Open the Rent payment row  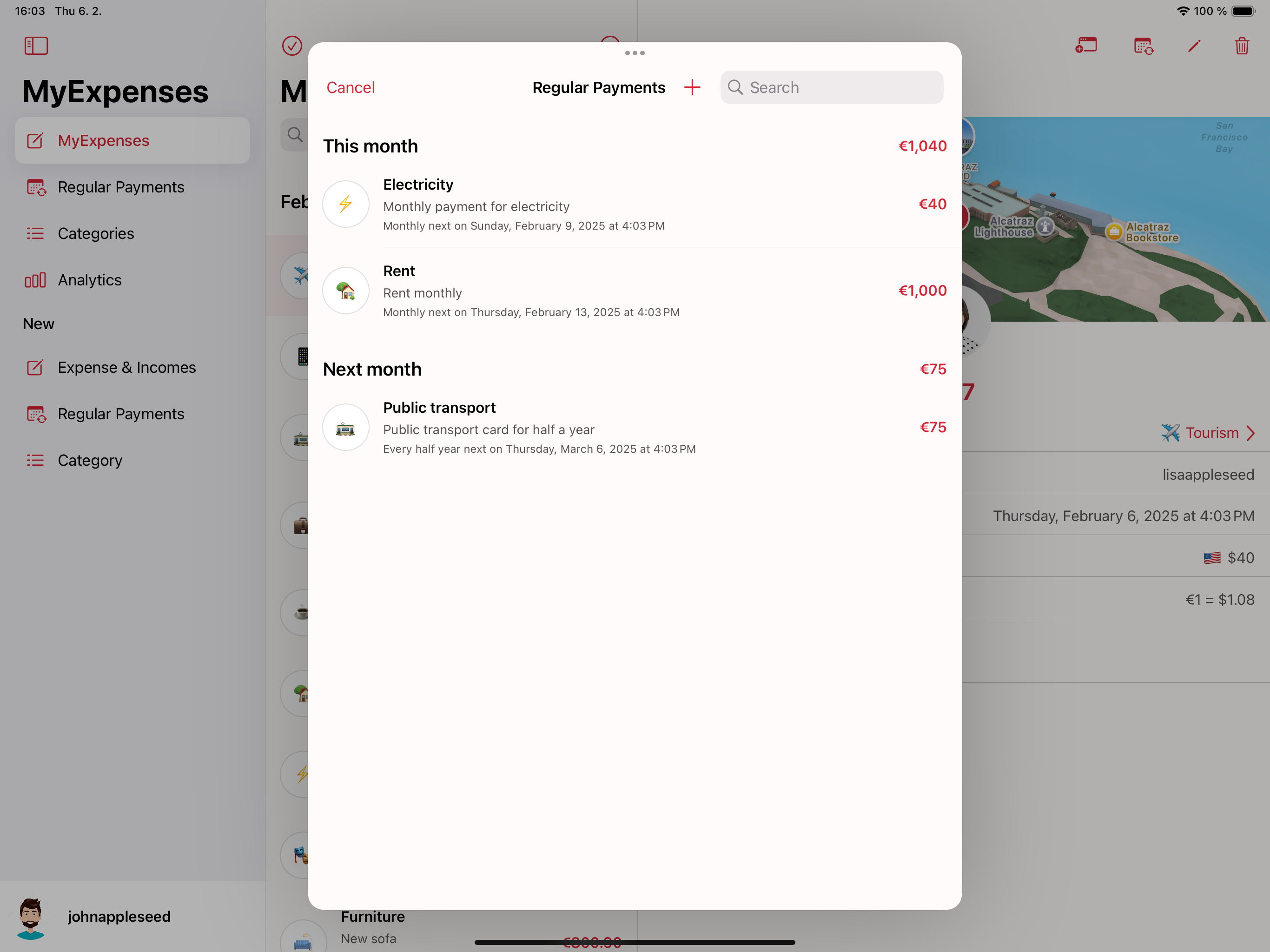click(635, 291)
